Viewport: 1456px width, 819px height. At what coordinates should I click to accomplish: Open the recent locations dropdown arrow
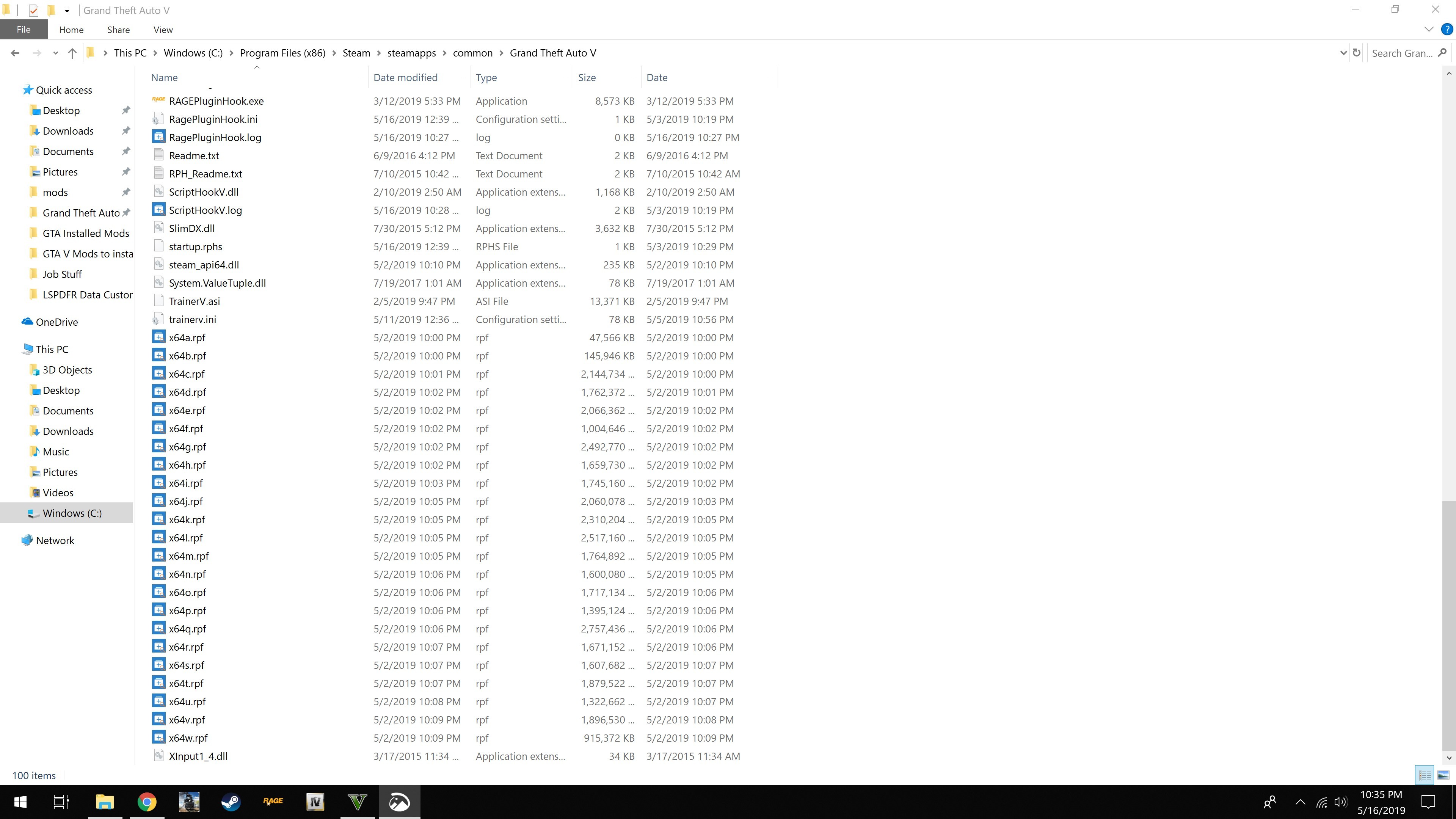55,53
